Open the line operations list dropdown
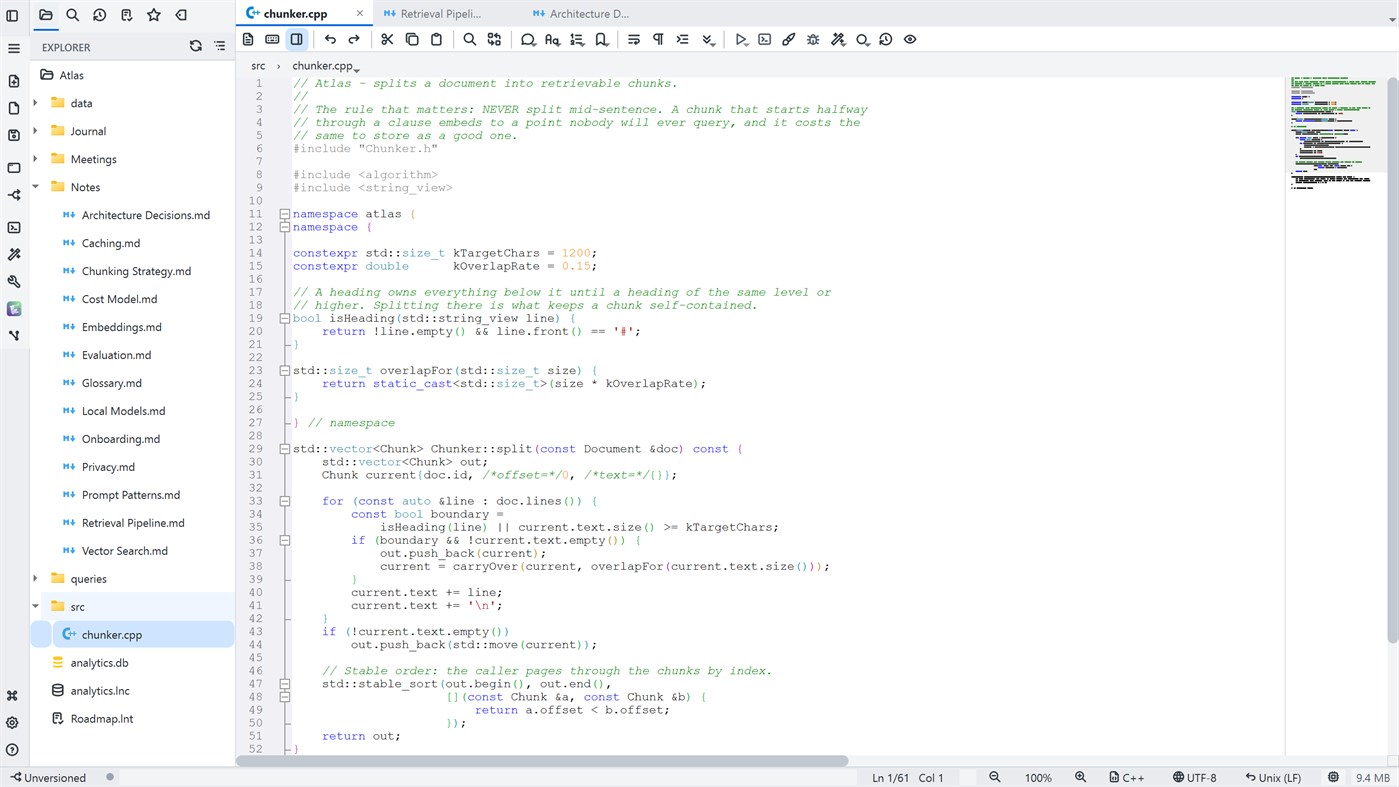 coord(577,39)
